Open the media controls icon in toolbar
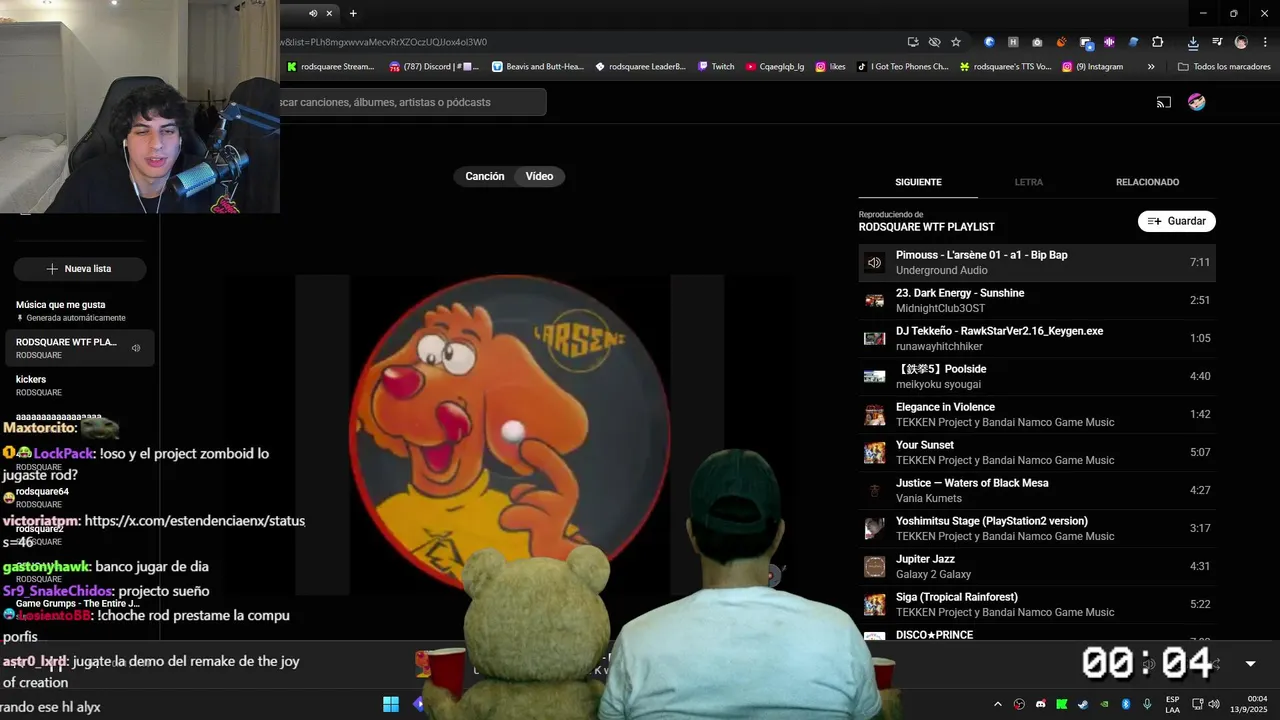Image resolution: width=1280 pixels, height=720 pixels. pos(1217,42)
